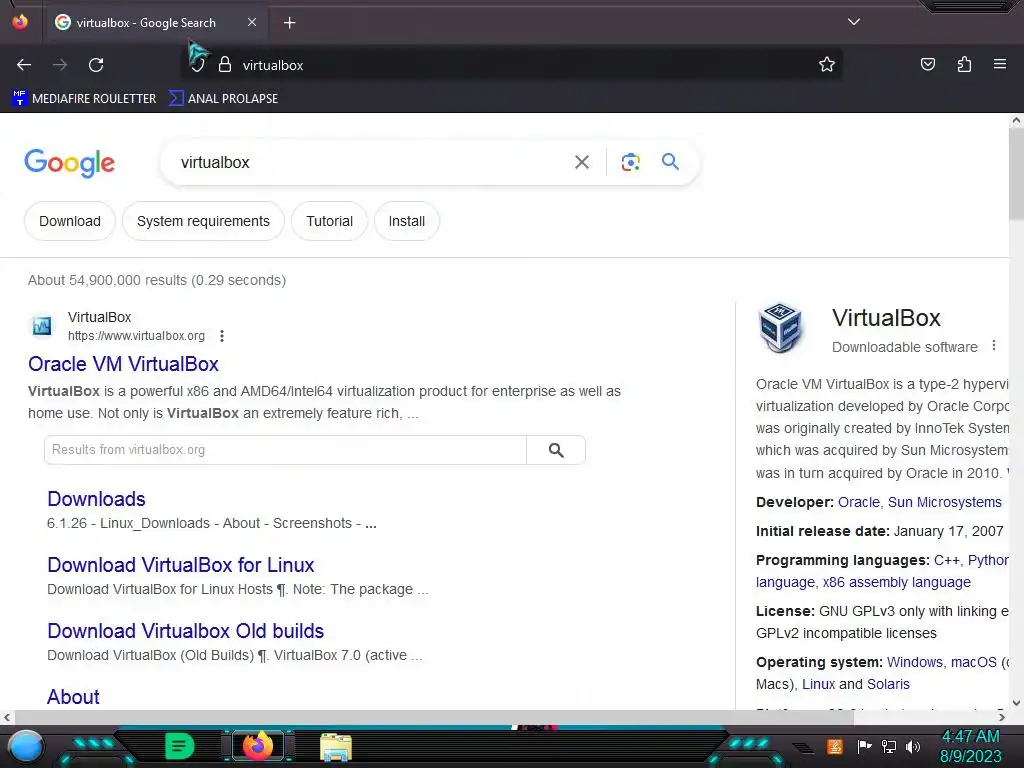
Task: Show site security padlock information
Action: [225, 65]
